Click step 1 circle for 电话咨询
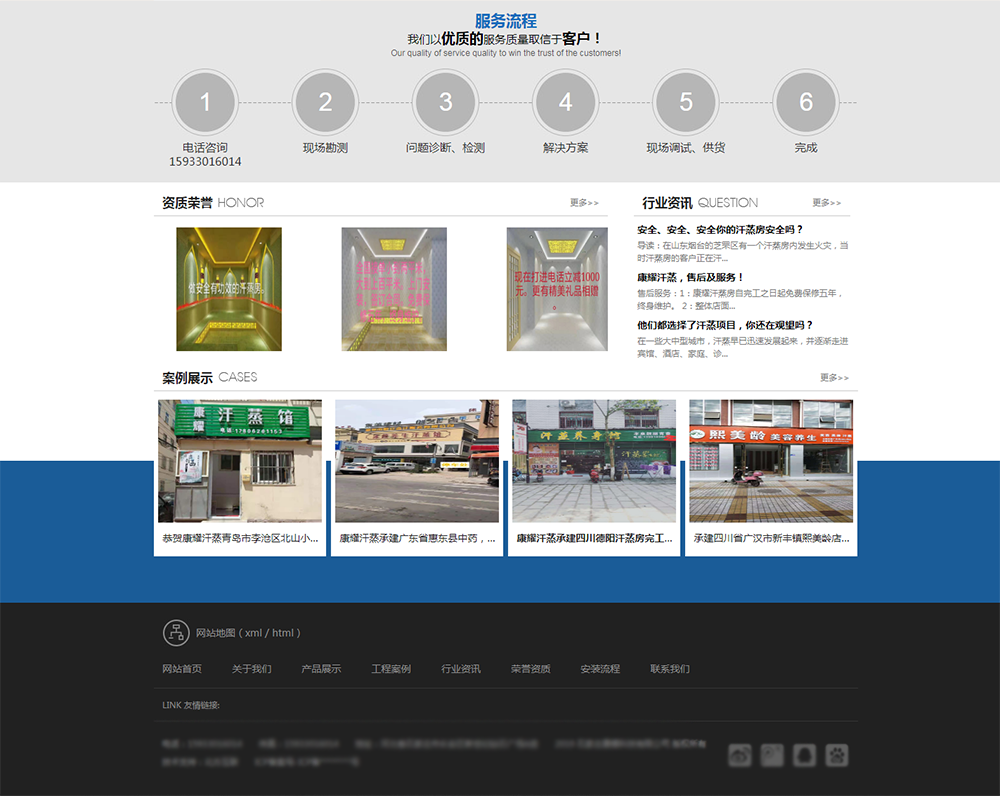This screenshot has height=796, width=1000. click(205, 102)
